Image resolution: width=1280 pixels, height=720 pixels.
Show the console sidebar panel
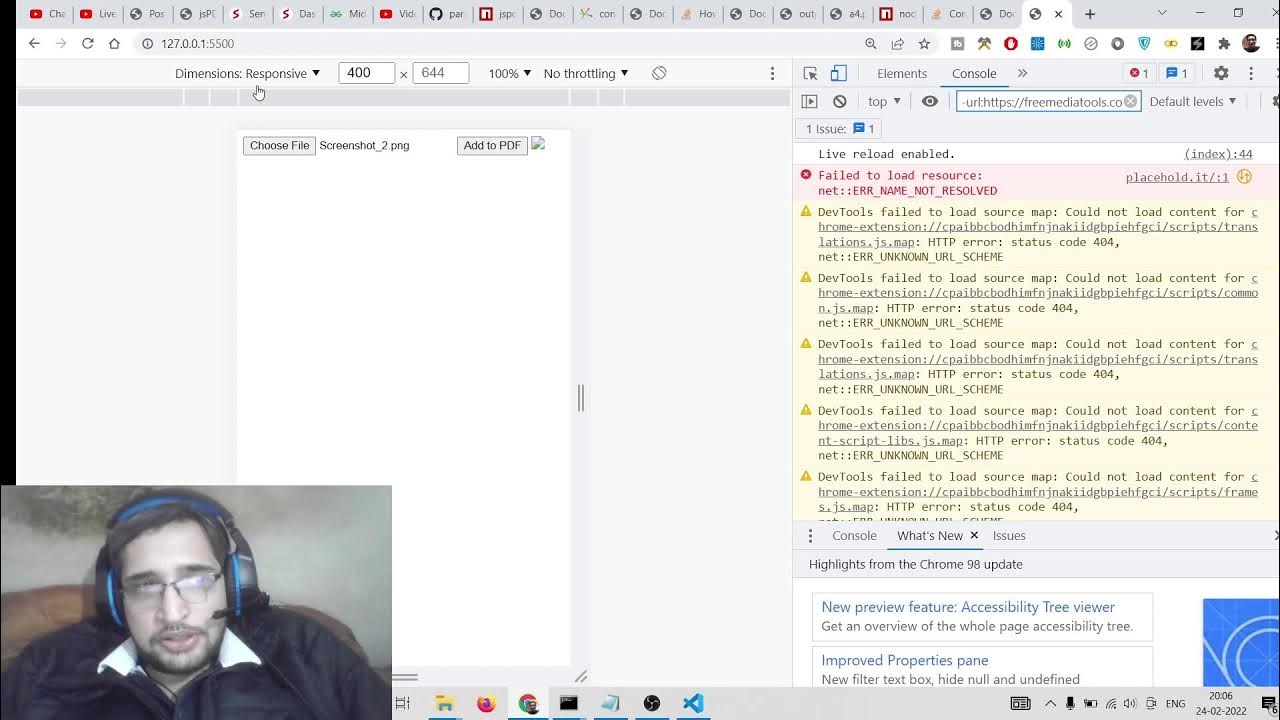pyautogui.click(x=810, y=101)
